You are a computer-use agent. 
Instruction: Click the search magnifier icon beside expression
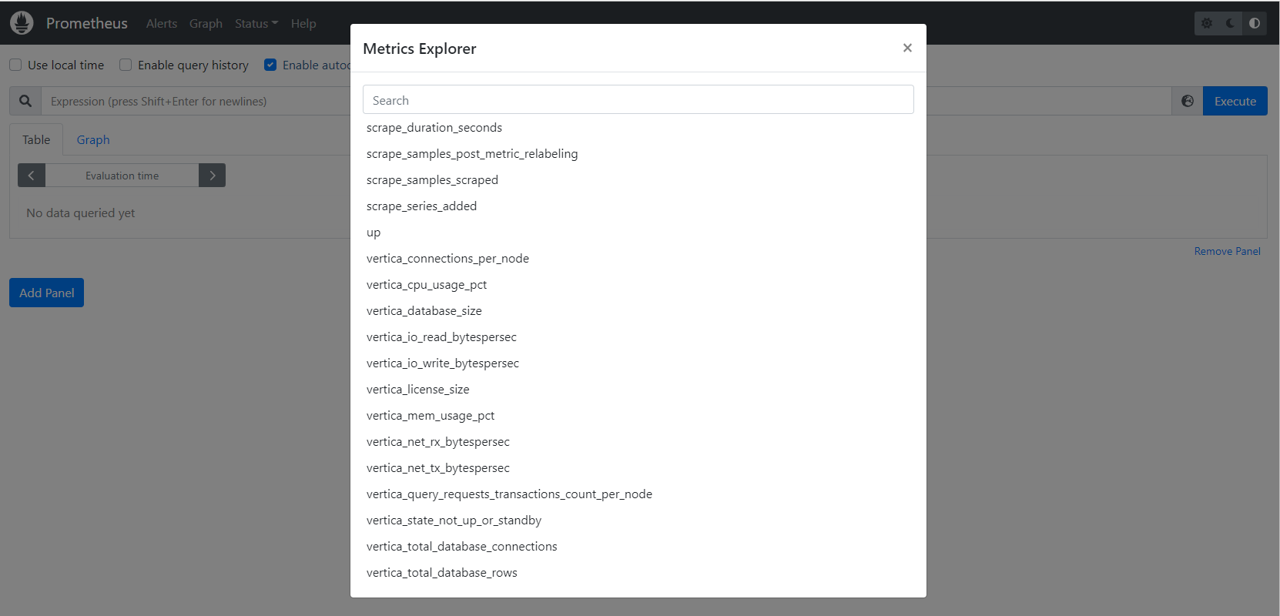(25, 101)
